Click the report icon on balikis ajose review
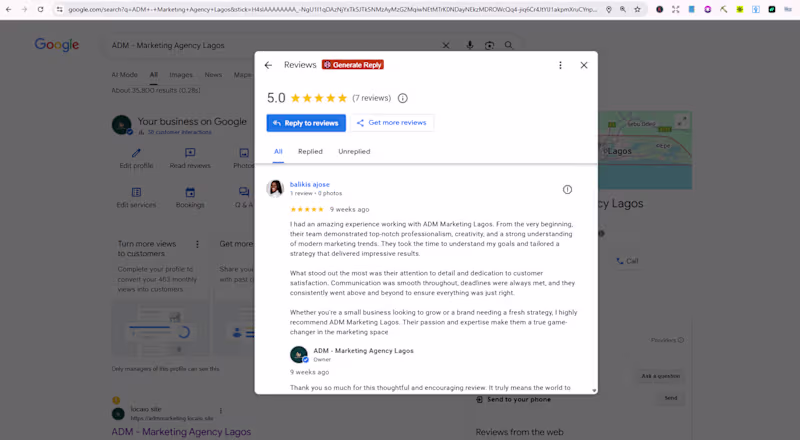The image size is (800, 440). point(567,189)
